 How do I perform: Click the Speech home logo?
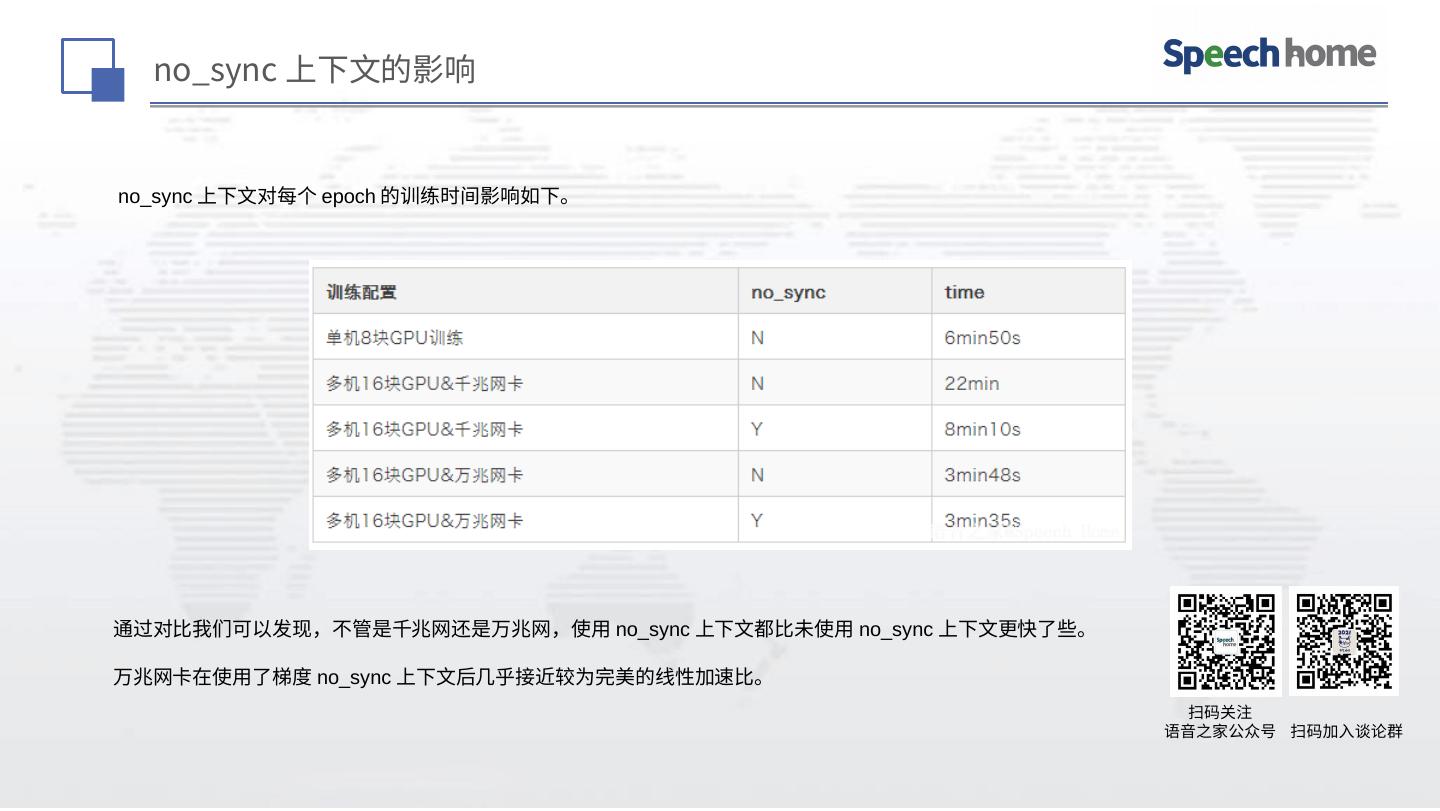click(1269, 54)
